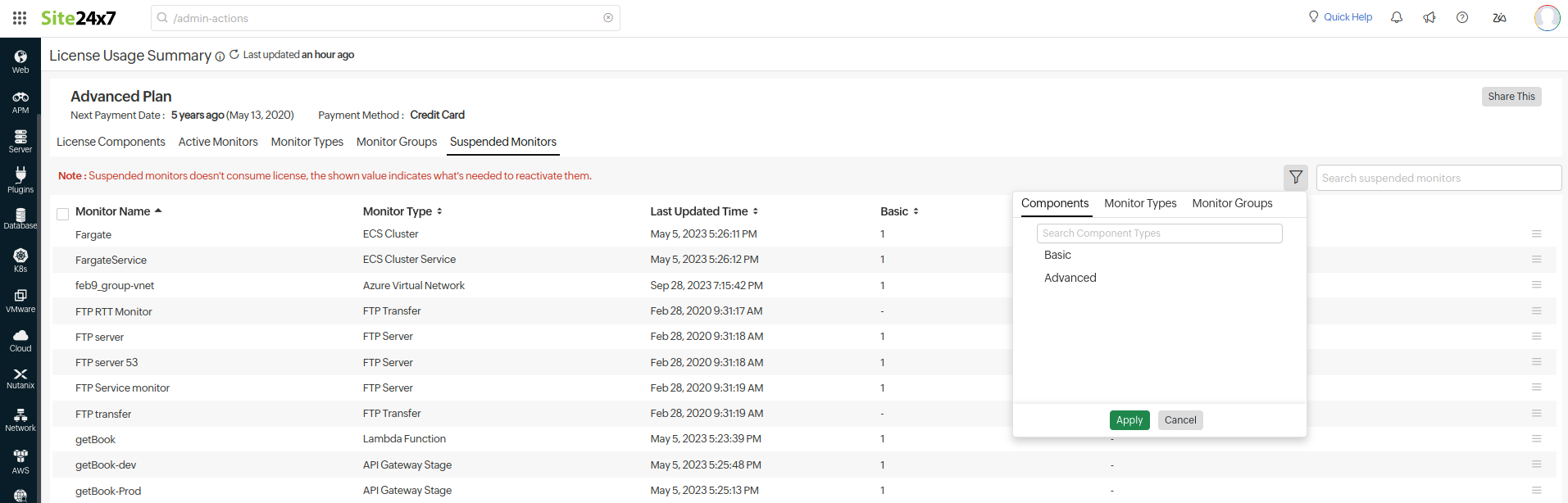Open the Active Monitors tab
The height and width of the screenshot is (503, 1568).
point(218,142)
